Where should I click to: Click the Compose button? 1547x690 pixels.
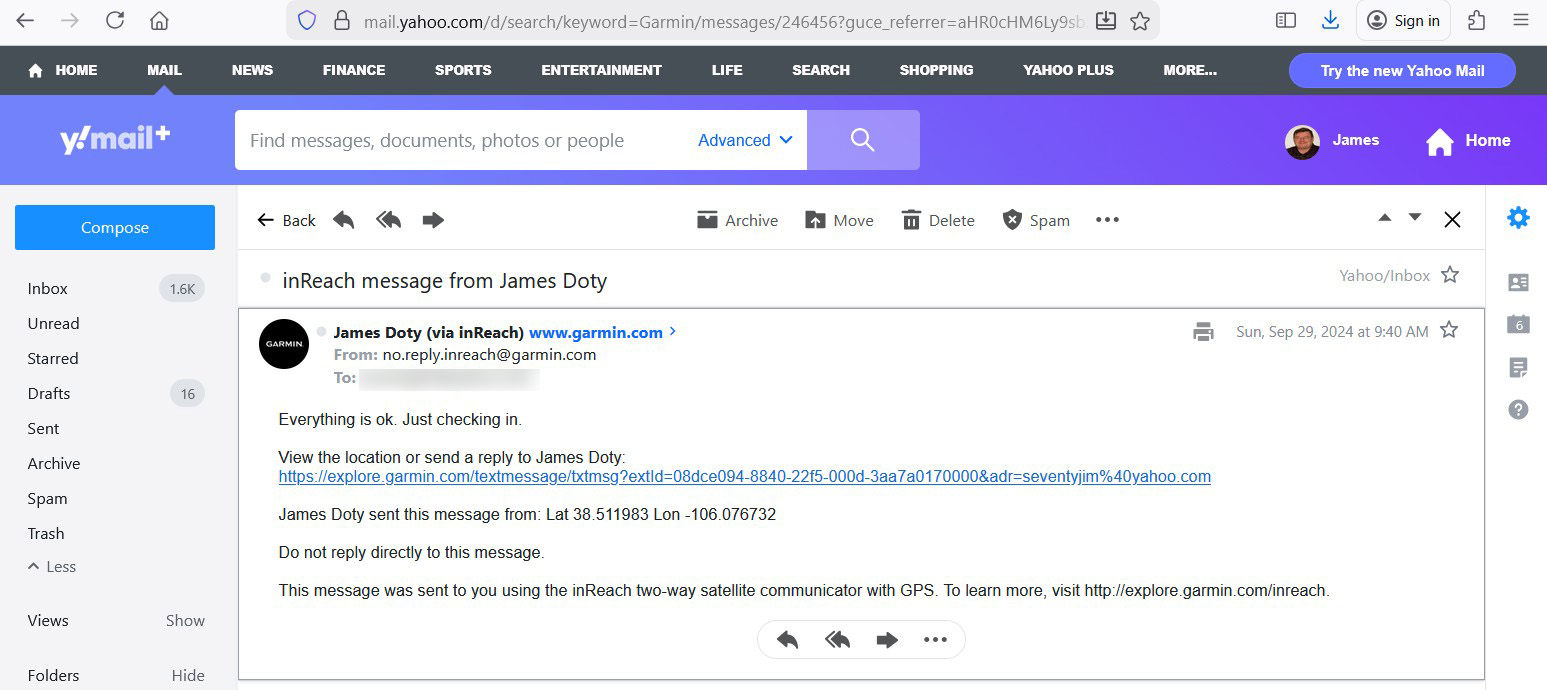pyautogui.click(x=115, y=227)
